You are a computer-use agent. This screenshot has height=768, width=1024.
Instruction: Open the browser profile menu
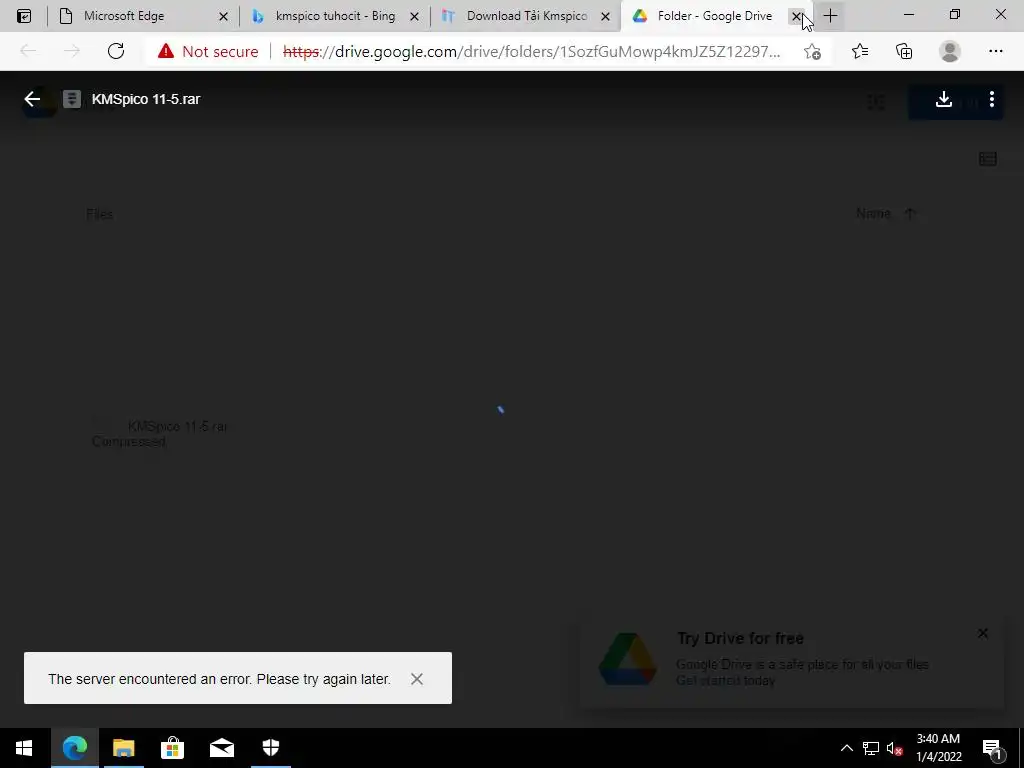[950, 51]
